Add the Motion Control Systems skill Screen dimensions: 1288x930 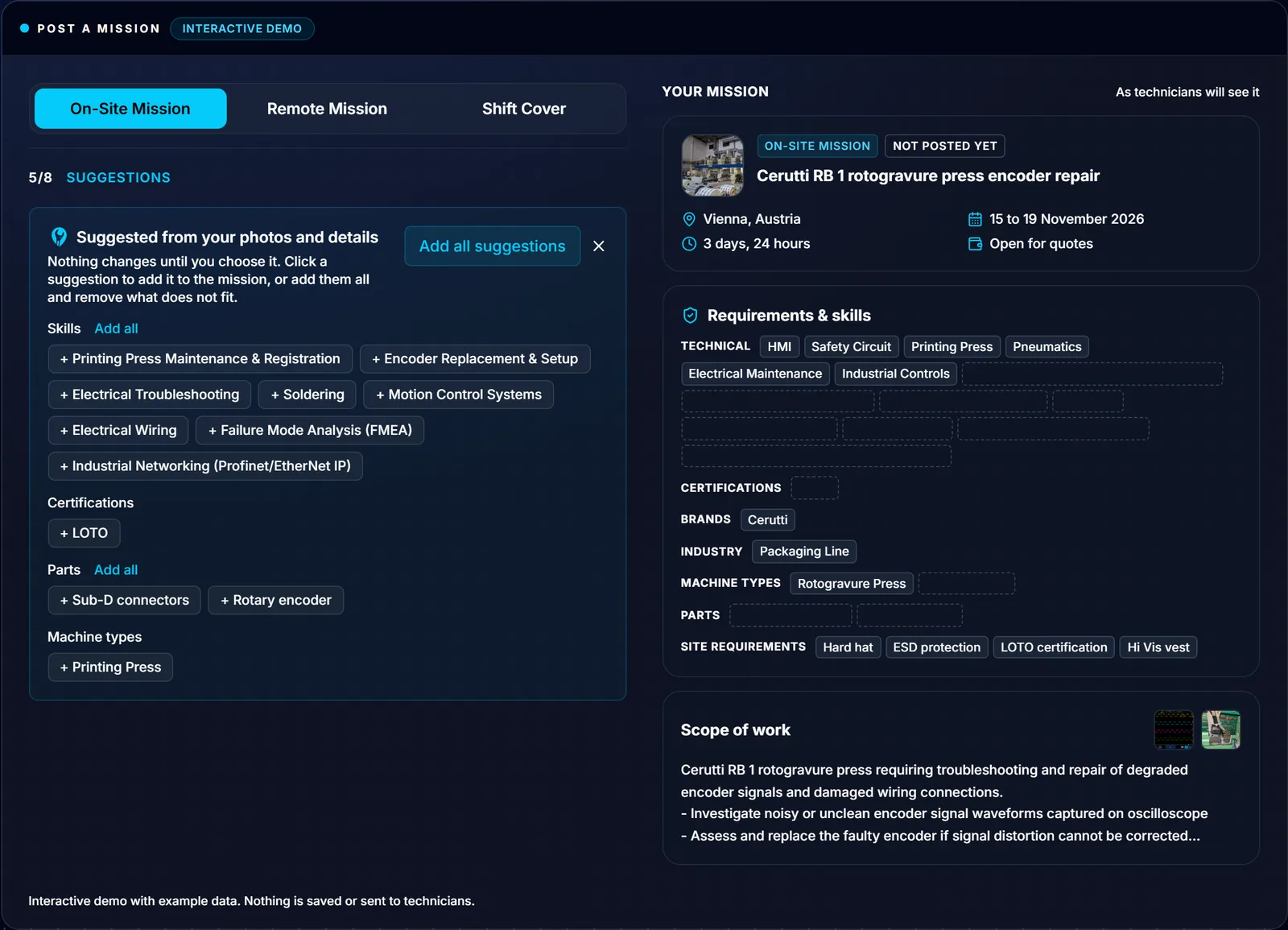[459, 395]
